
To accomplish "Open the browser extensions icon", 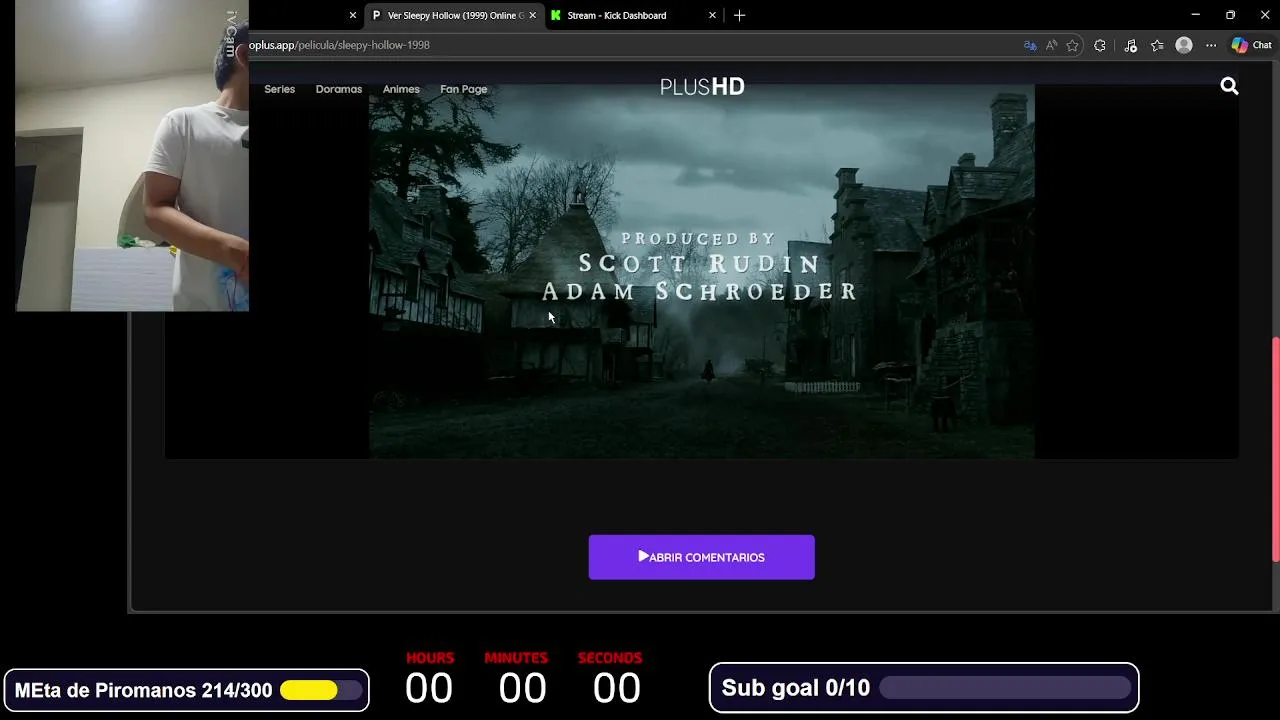I will (x=1100, y=45).
